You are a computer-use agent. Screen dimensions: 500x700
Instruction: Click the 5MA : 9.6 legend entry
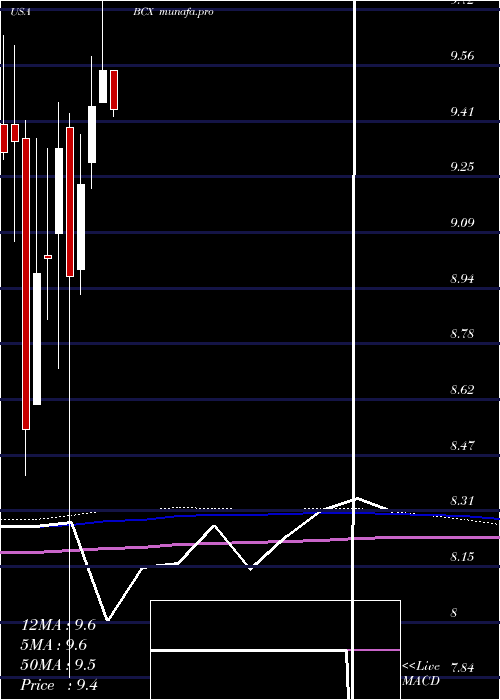(x=54, y=645)
